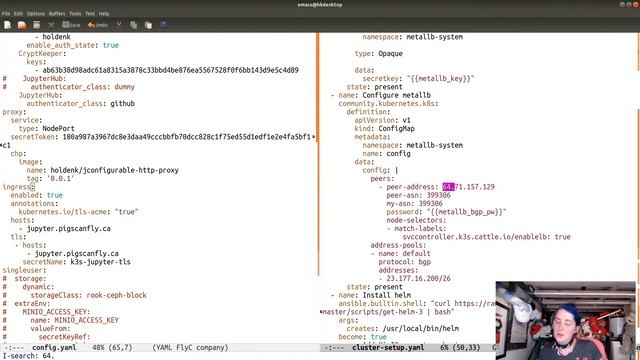The height and width of the screenshot is (360, 640).
Task: Click the (YAML FlyC company) mode indicator
Action: [190, 348]
